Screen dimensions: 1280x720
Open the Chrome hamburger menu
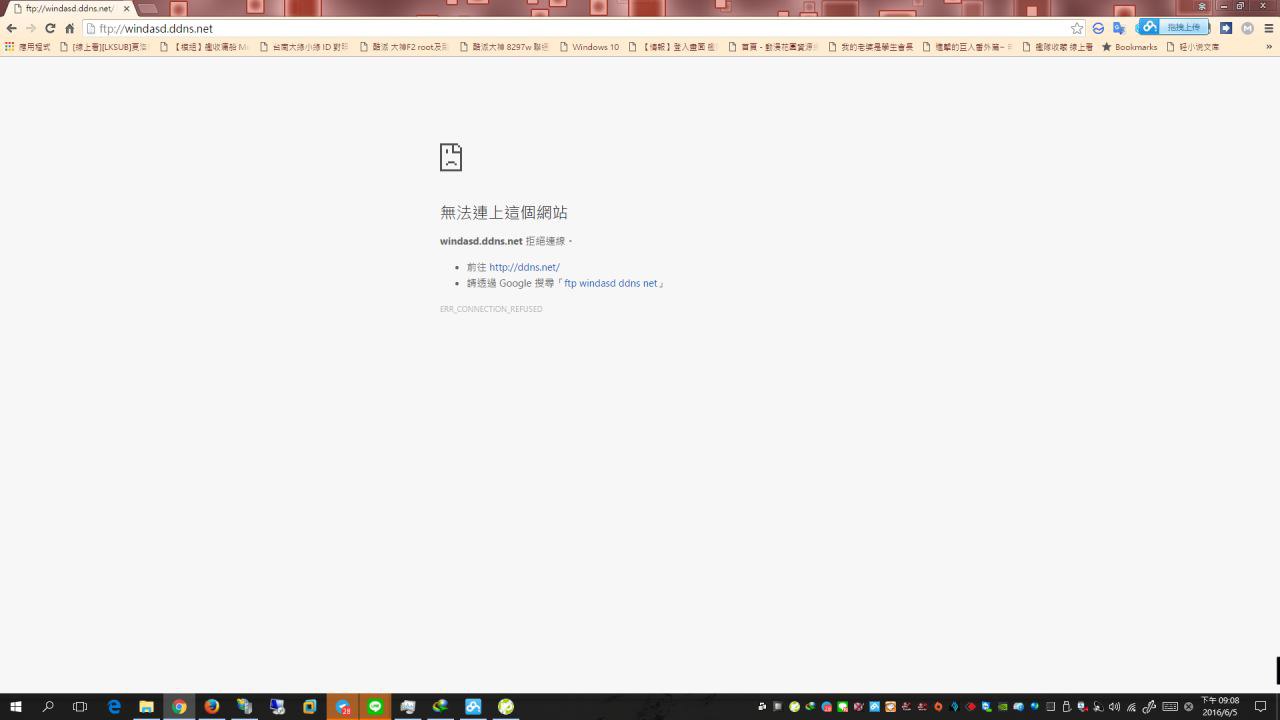click(1269, 29)
